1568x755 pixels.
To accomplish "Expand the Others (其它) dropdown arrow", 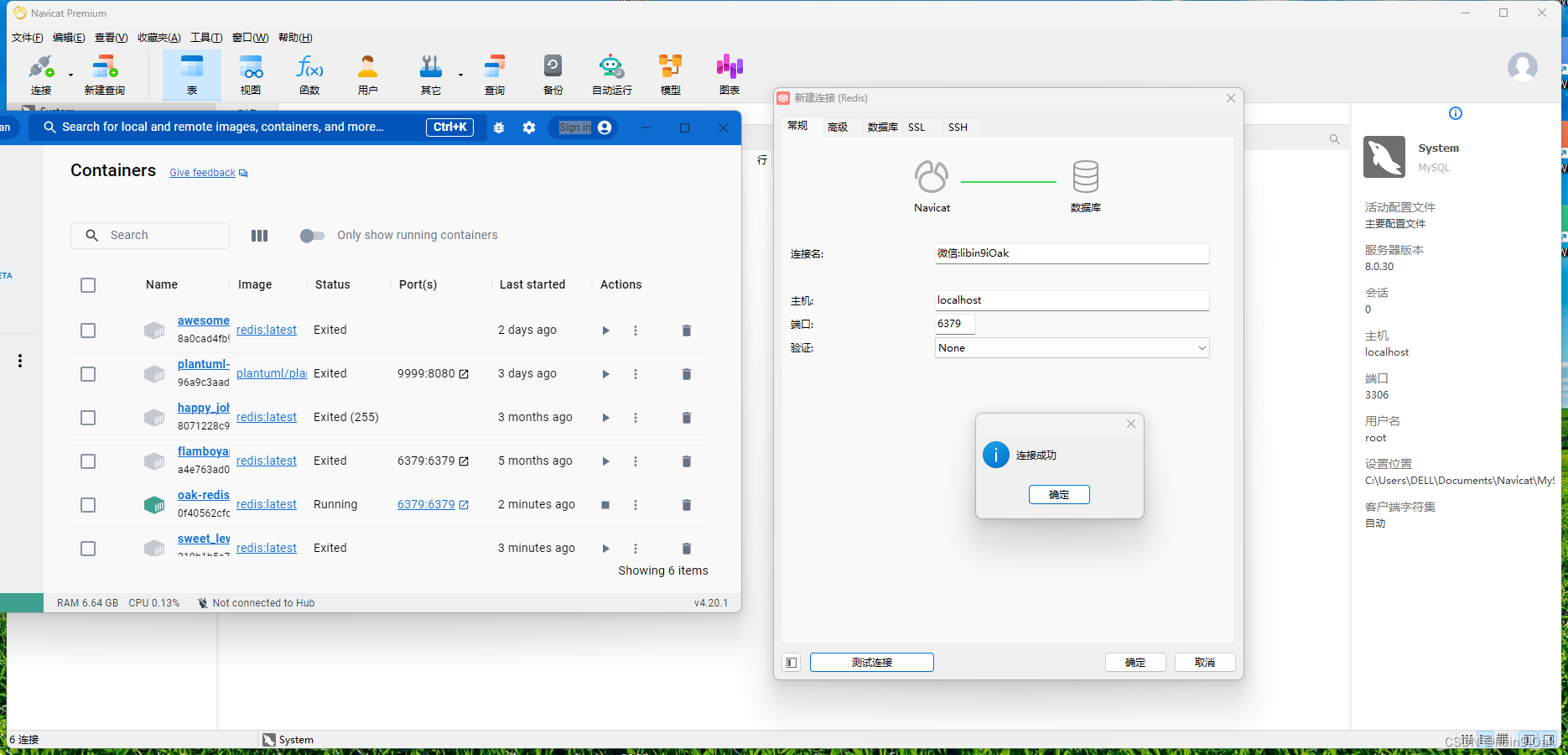I will (x=460, y=75).
